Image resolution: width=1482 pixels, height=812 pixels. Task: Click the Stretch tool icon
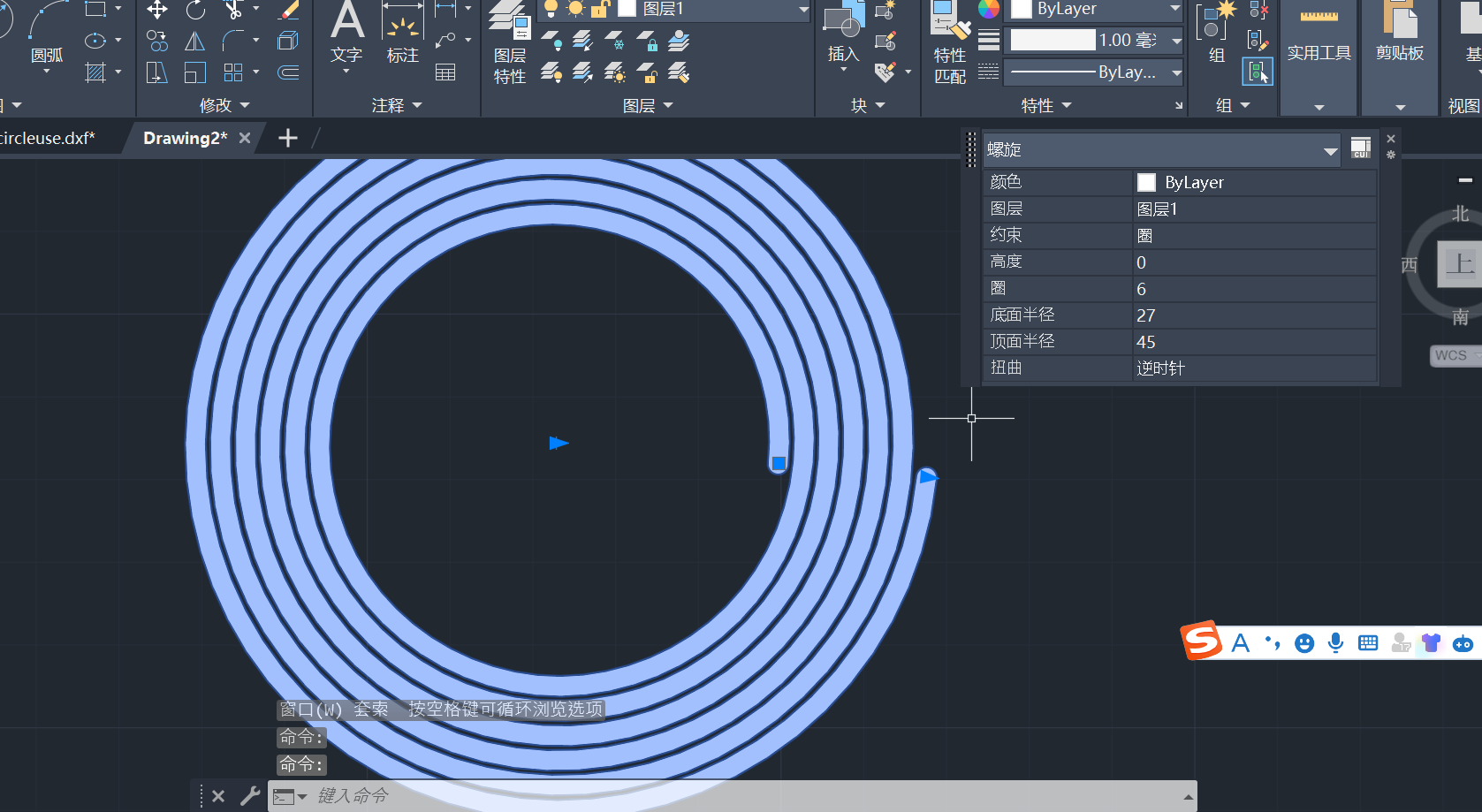[157, 72]
